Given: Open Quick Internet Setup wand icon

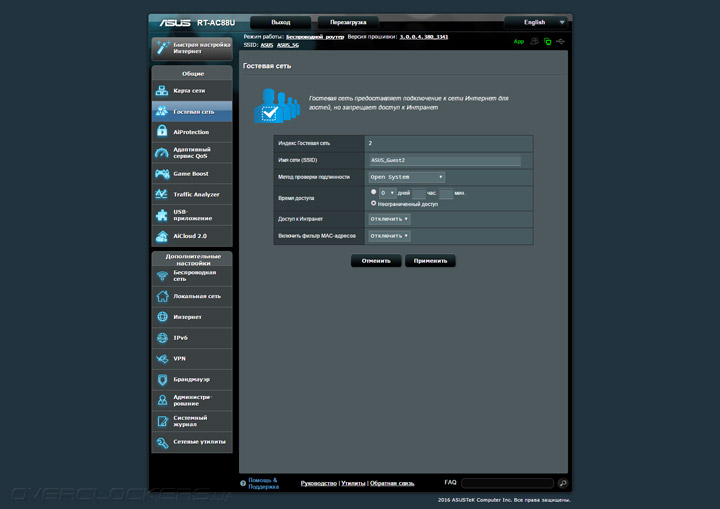Looking at the screenshot, I should (x=162, y=47).
